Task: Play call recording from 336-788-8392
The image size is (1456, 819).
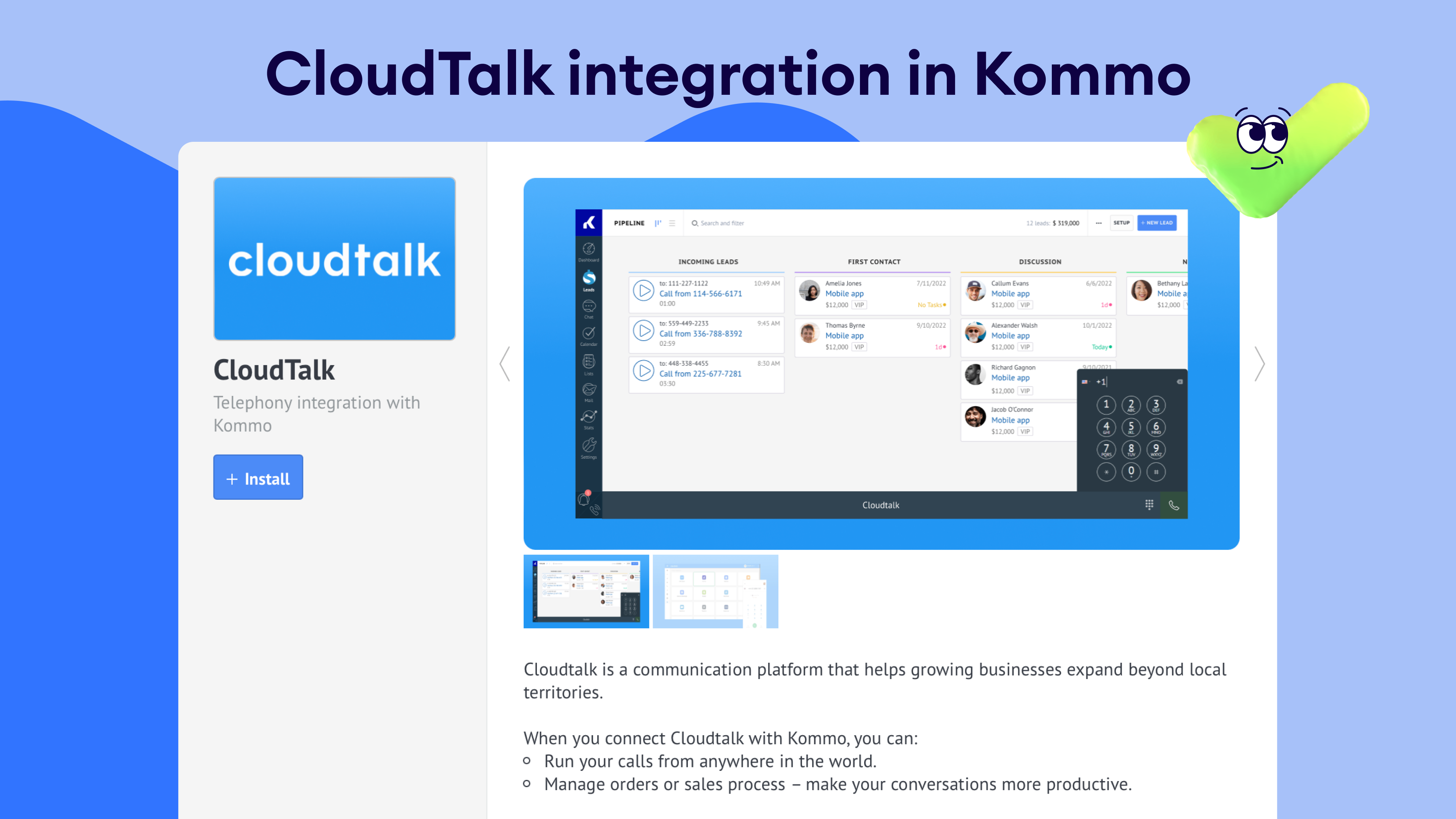Action: coord(643,330)
